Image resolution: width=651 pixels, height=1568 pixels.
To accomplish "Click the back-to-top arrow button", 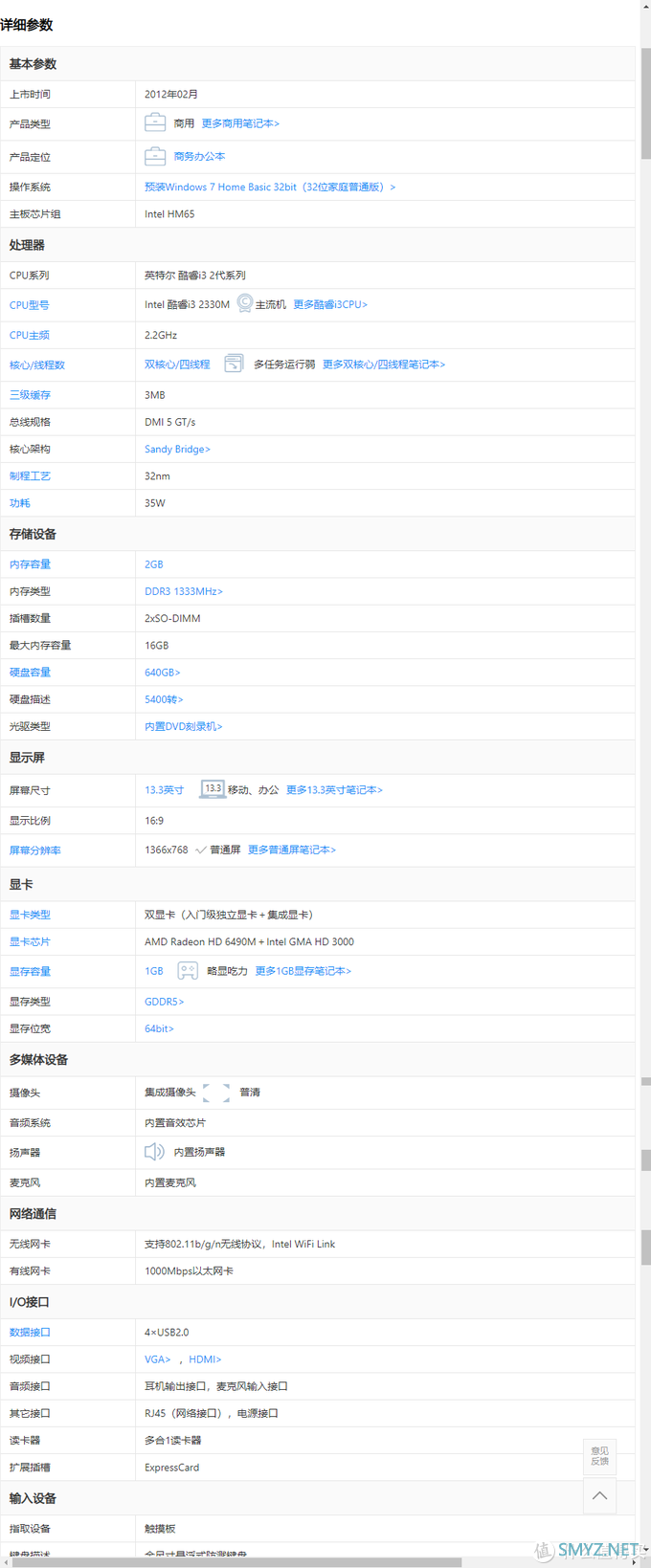I will pos(599,1495).
